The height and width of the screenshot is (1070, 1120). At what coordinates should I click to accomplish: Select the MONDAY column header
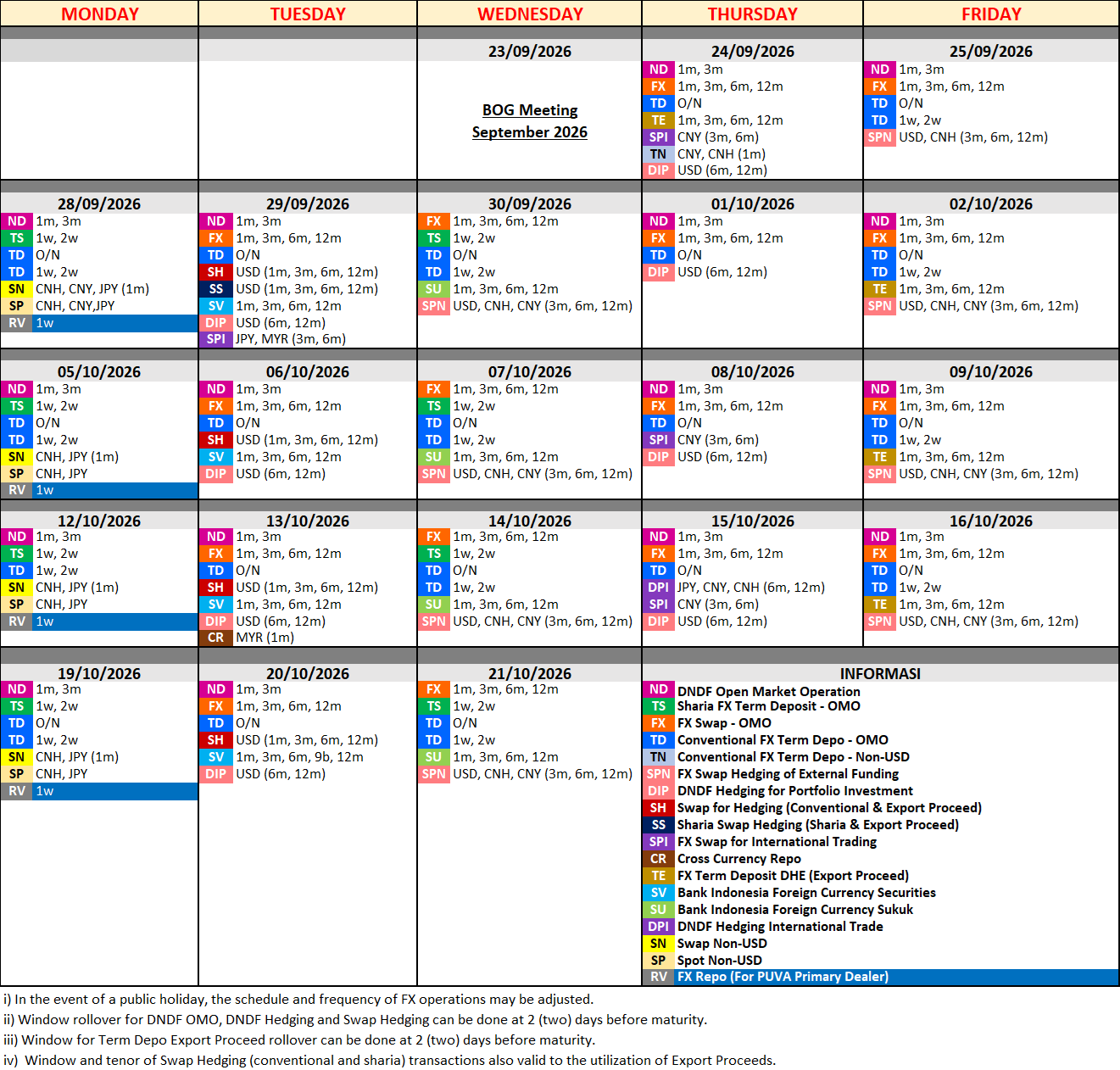click(x=99, y=14)
